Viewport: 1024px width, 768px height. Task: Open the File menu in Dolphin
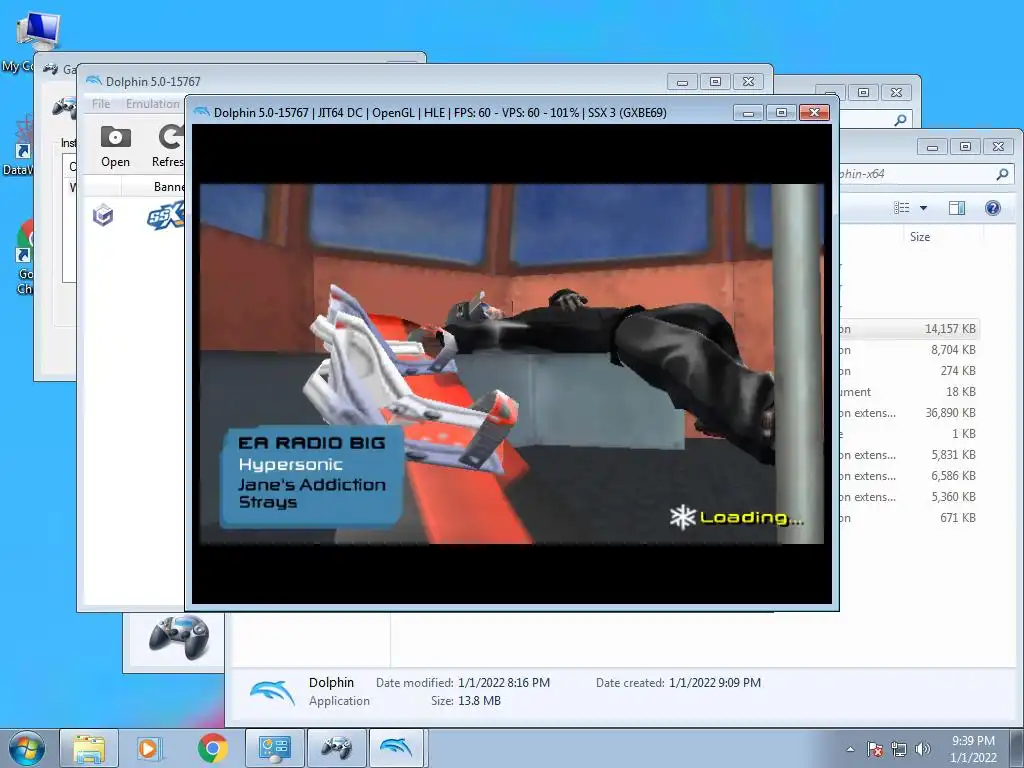pos(101,104)
